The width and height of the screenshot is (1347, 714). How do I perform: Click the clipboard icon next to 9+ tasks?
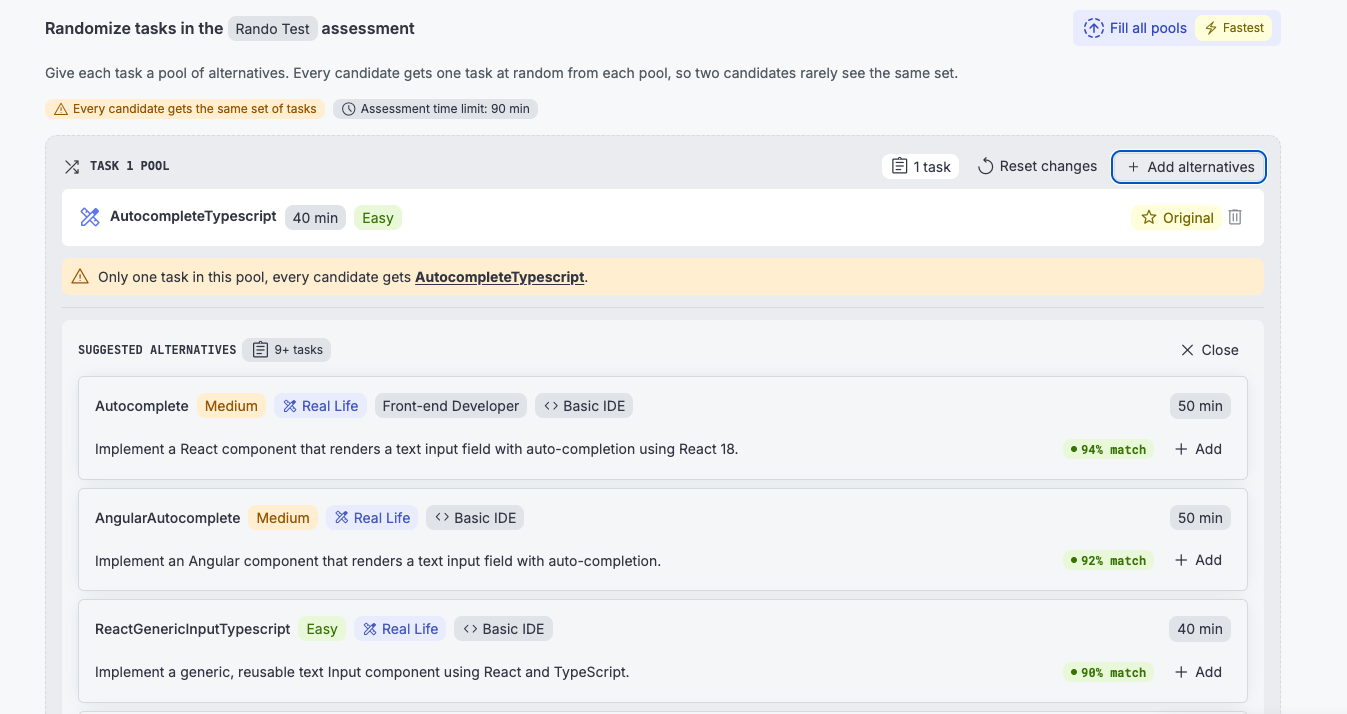tap(260, 350)
